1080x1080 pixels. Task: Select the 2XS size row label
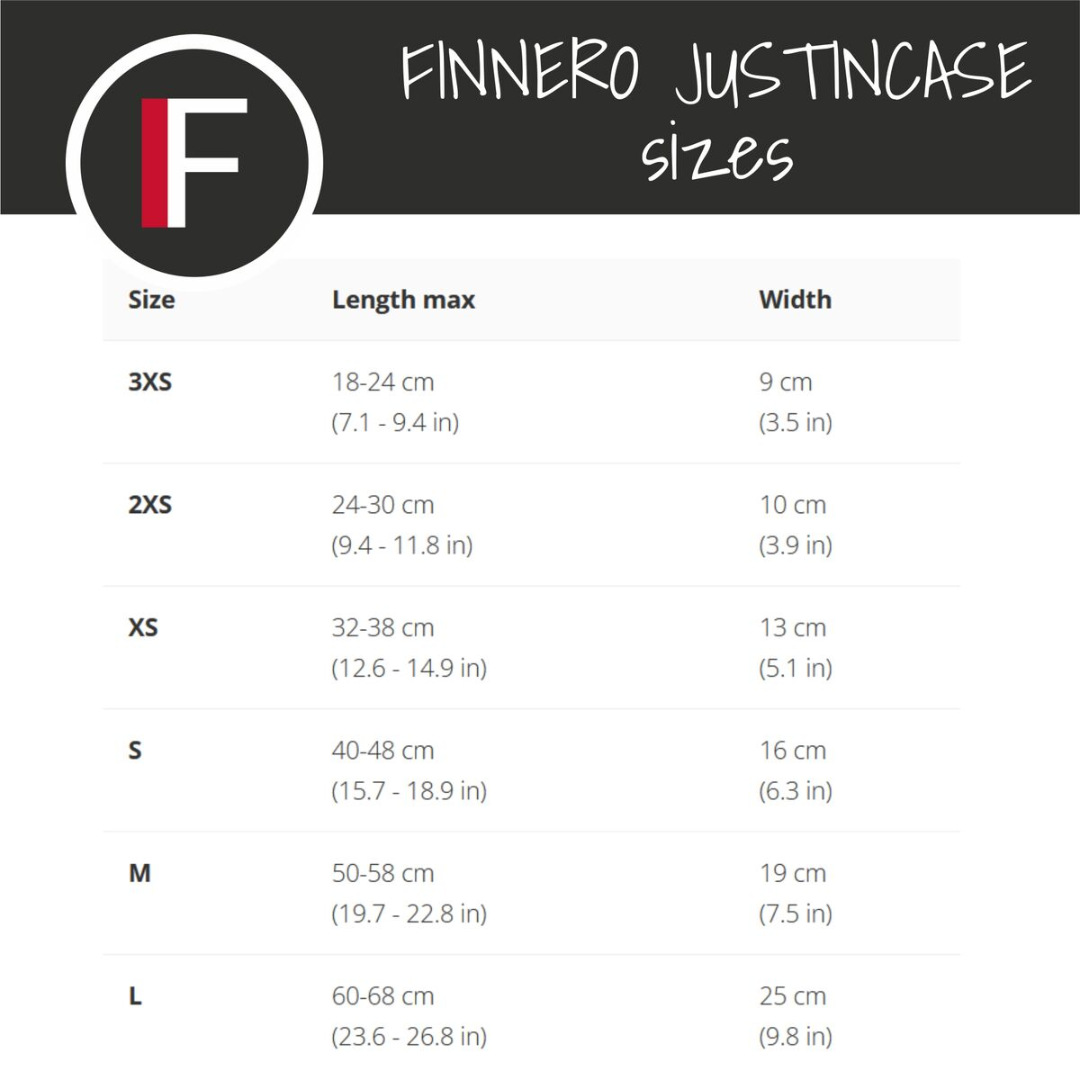click(x=150, y=505)
